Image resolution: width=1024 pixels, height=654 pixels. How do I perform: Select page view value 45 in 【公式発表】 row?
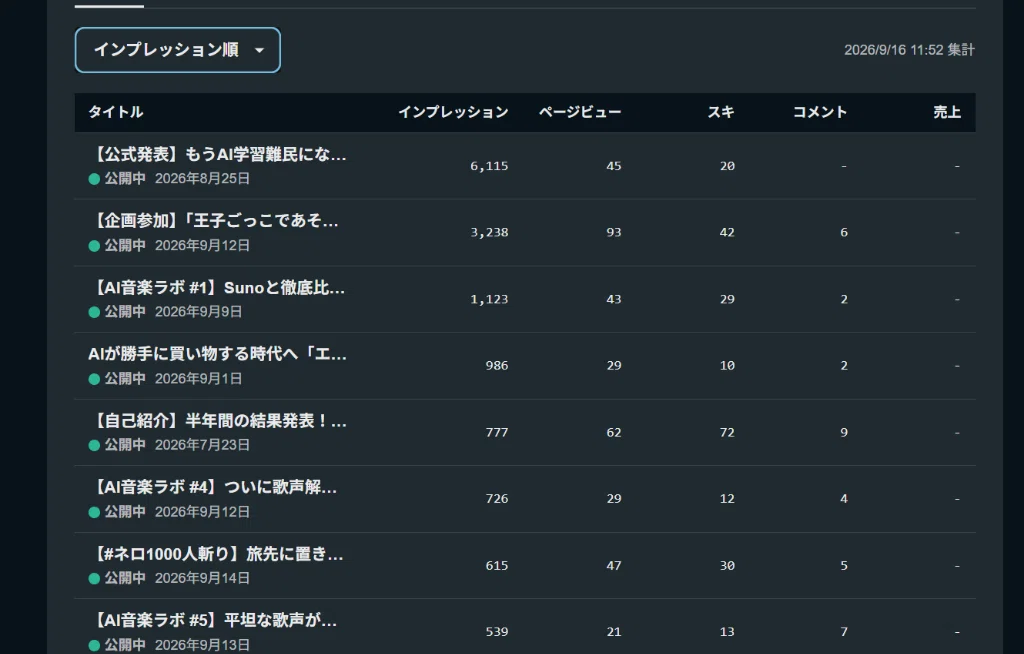coord(614,166)
